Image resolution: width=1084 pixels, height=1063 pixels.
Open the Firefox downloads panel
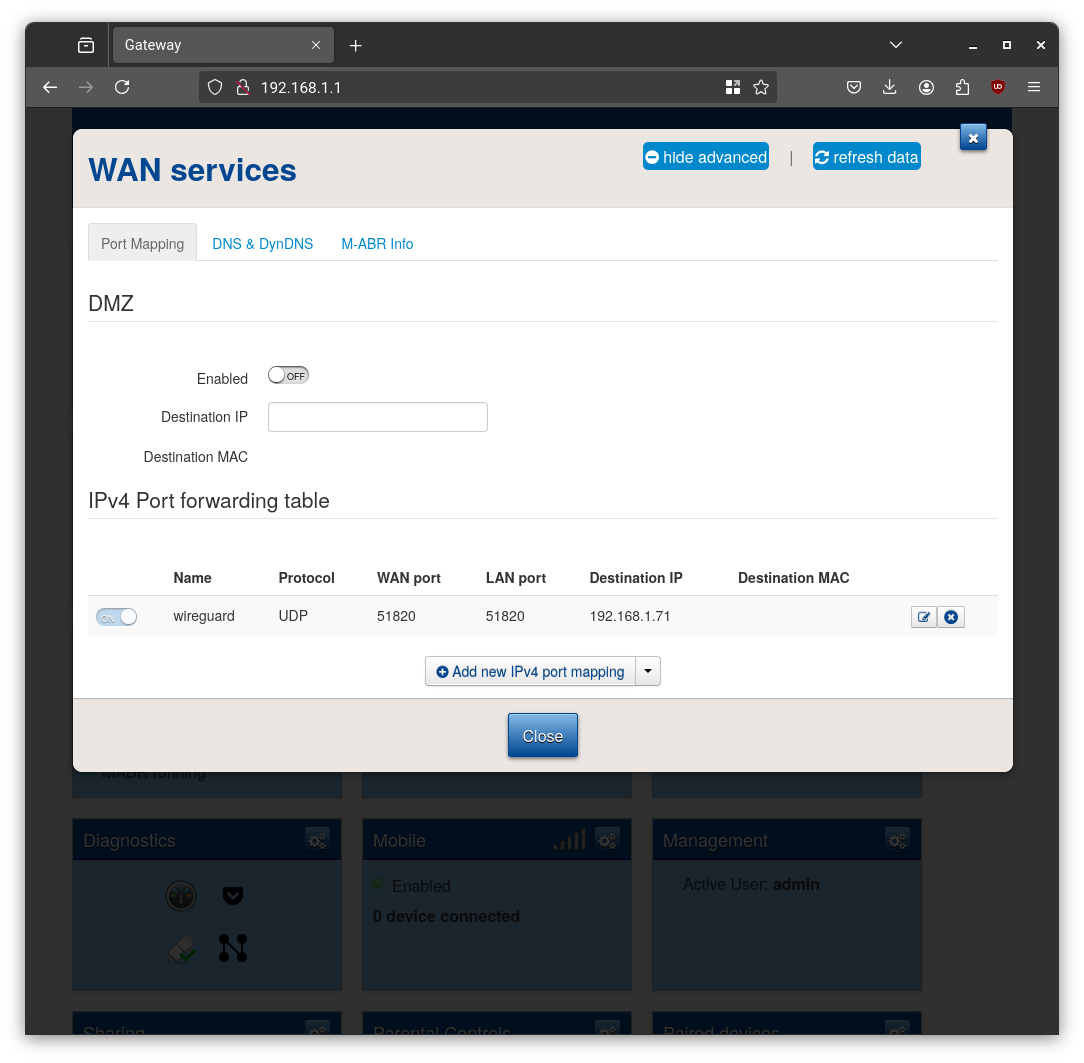[890, 87]
